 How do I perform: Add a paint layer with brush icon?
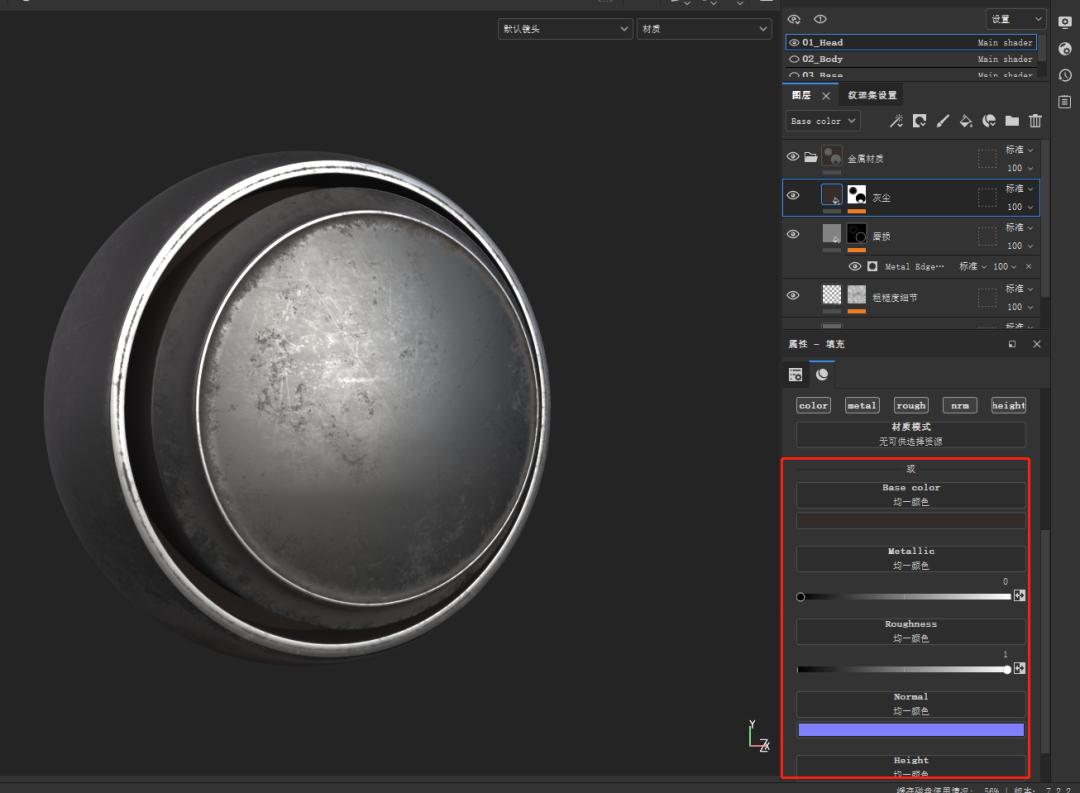943,121
